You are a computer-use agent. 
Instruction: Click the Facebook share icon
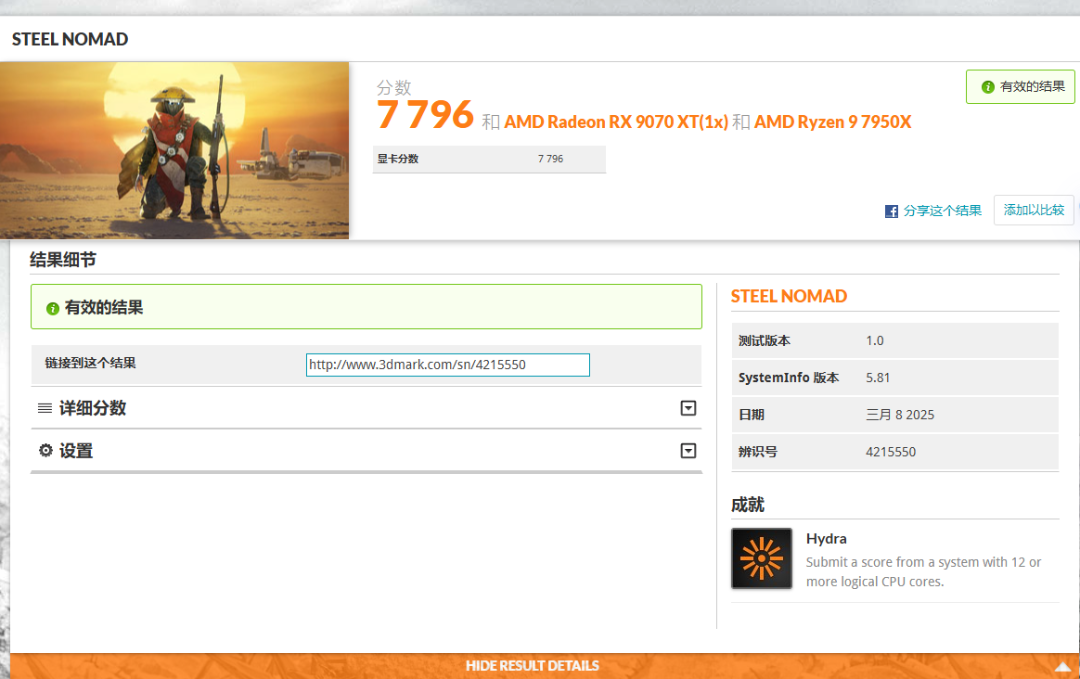click(891, 211)
